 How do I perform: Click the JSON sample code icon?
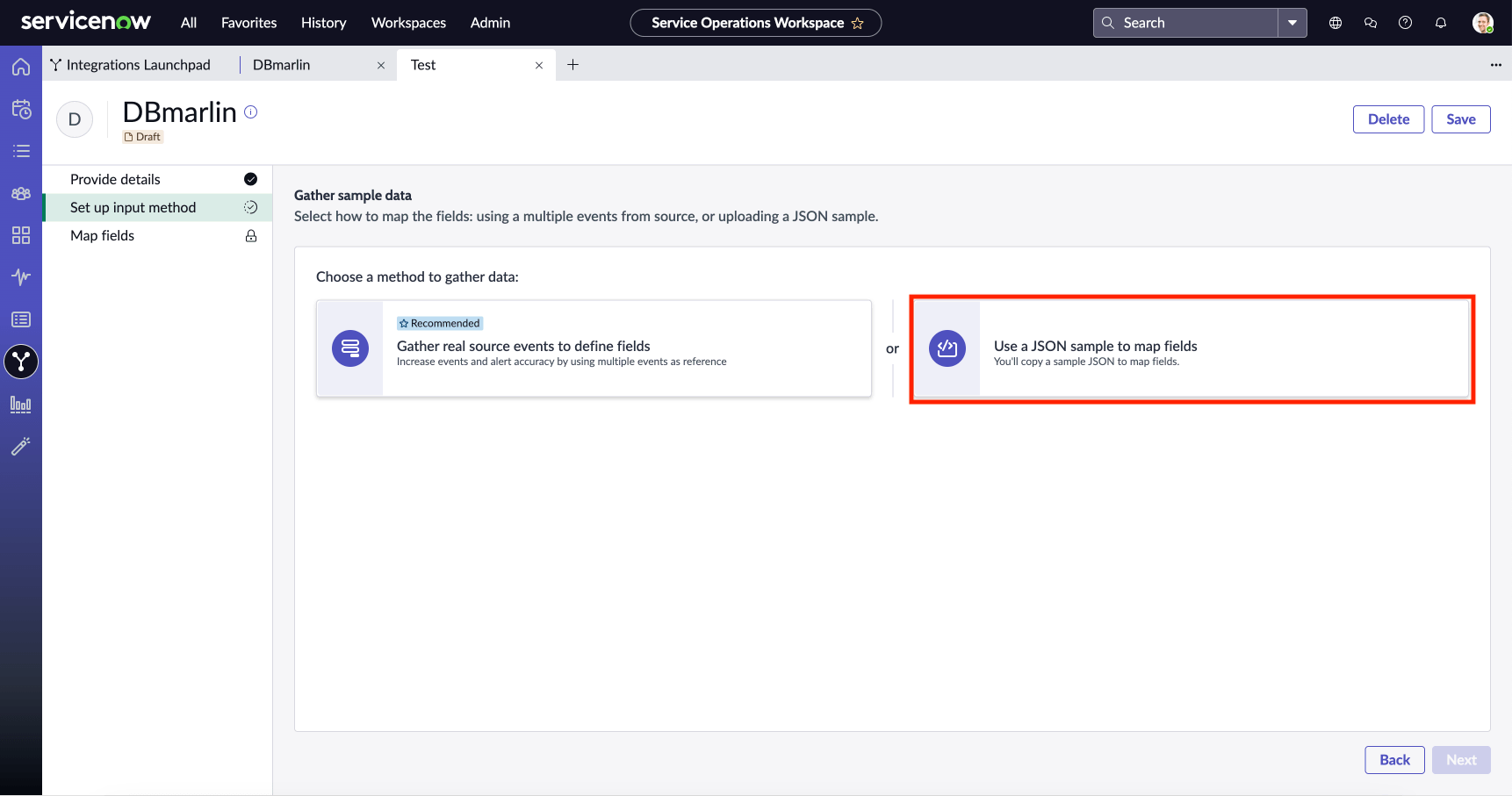tap(947, 348)
